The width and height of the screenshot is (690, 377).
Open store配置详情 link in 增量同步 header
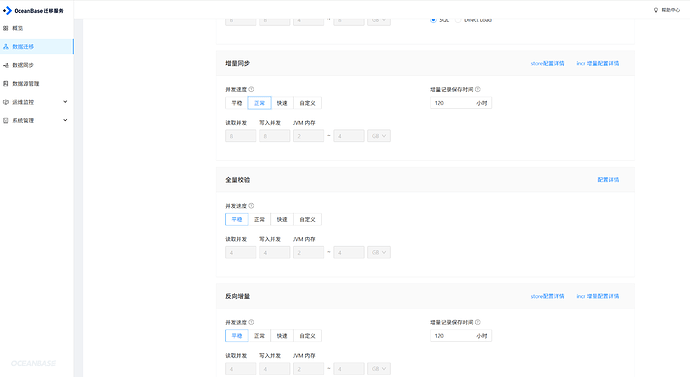pyautogui.click(x=547, y=63)
